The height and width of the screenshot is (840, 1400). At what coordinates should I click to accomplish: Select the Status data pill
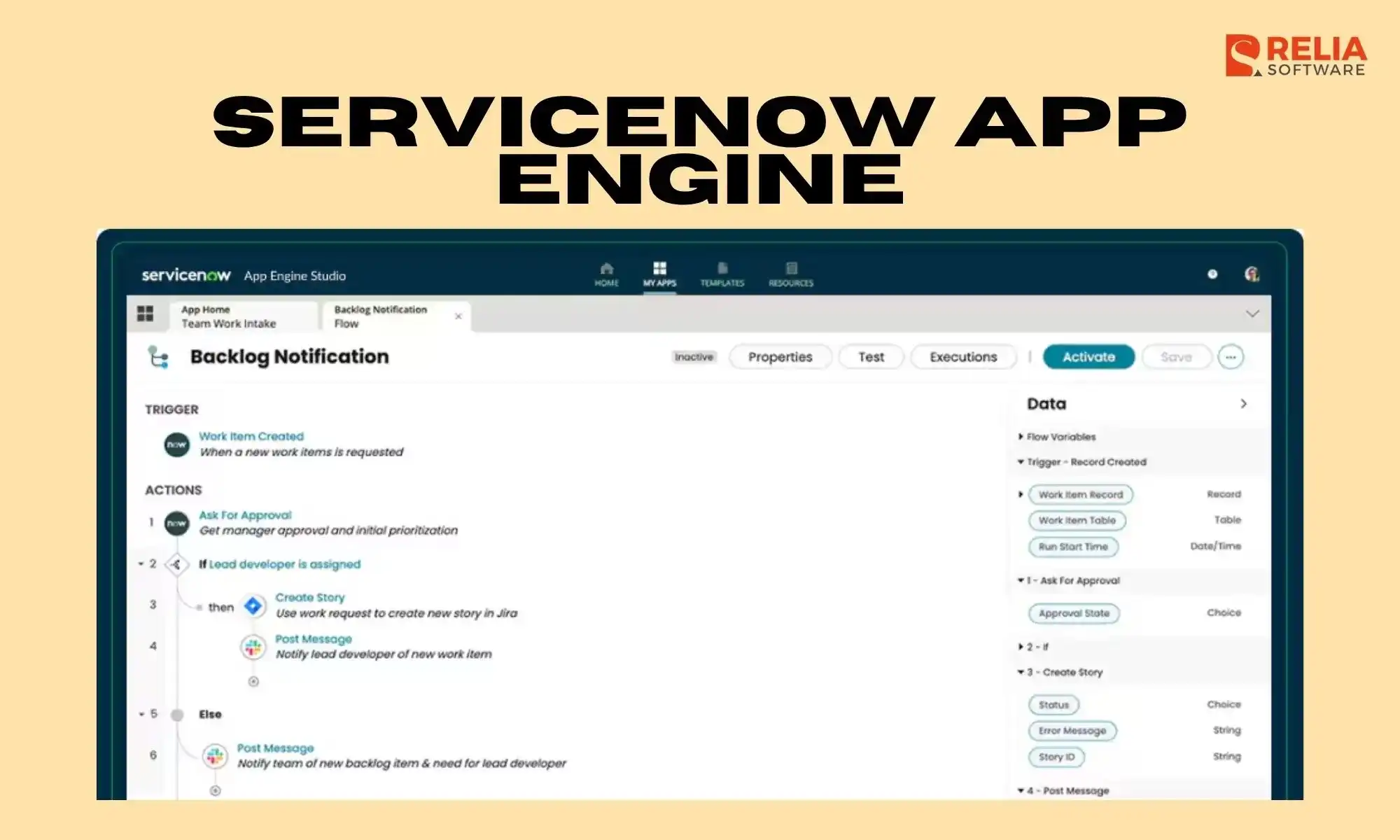[x=1053, y=705]
